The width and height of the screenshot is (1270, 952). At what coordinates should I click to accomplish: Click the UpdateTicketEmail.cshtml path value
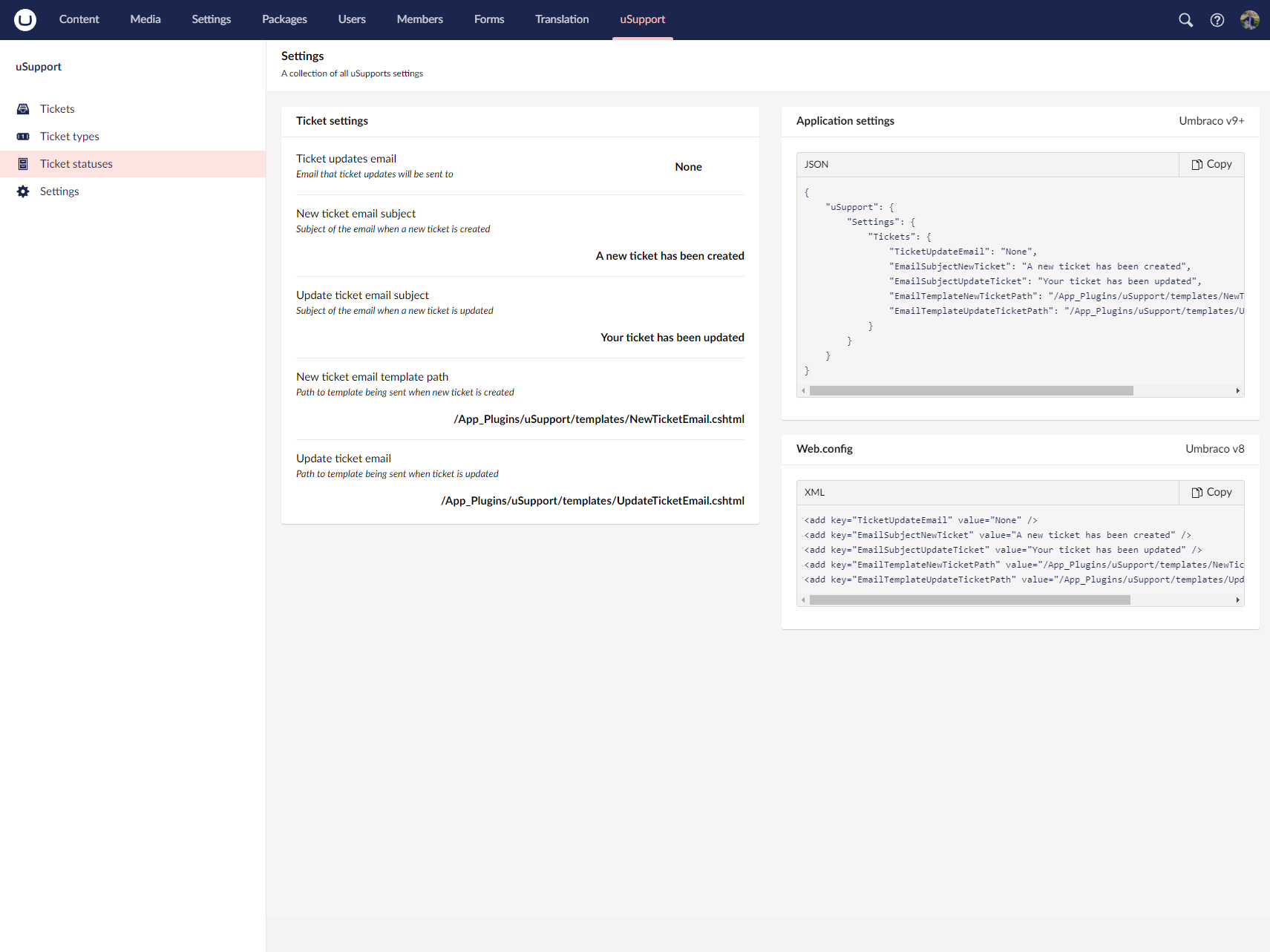tap(592, 501)
